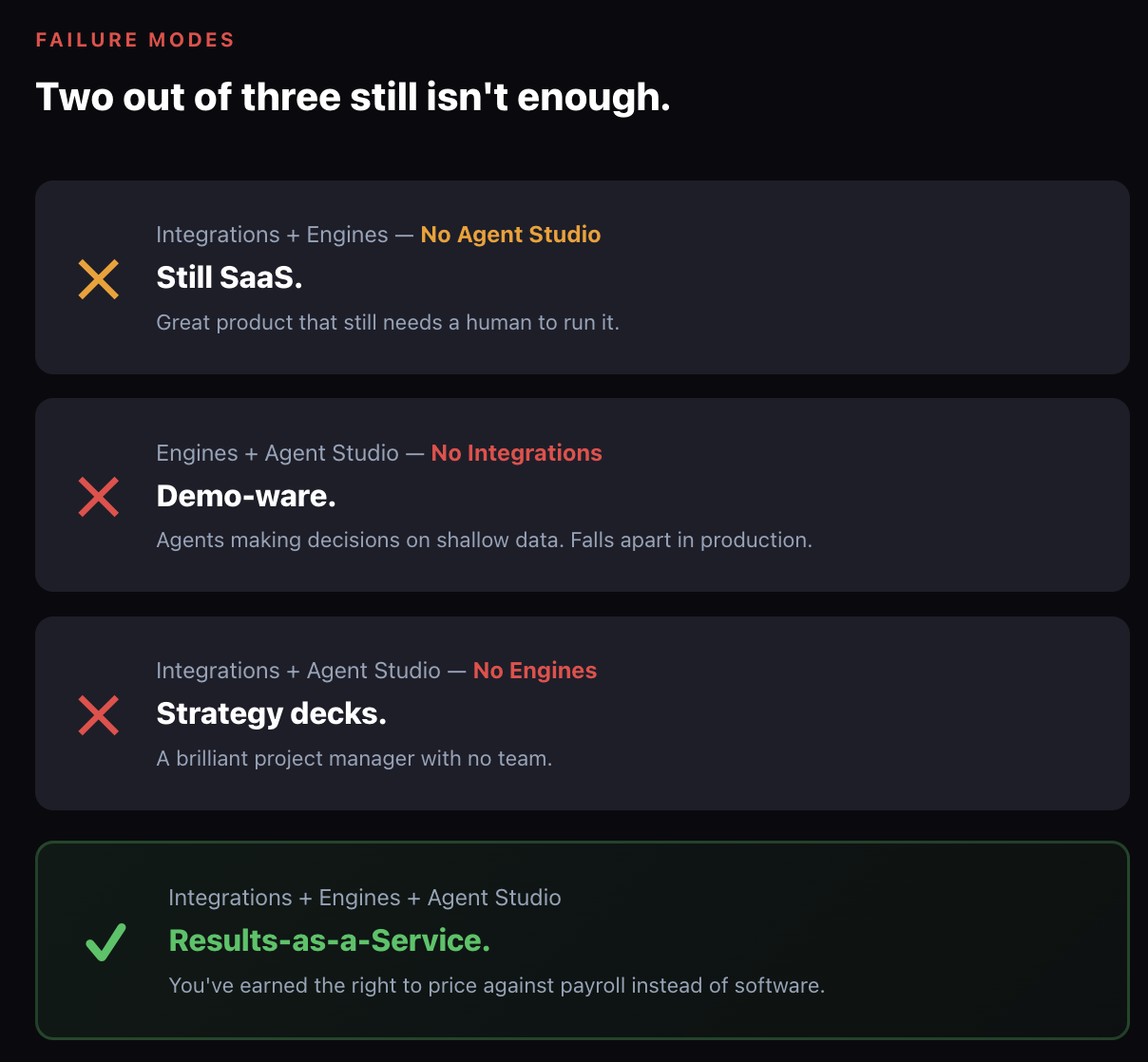This screenshot has width=1148, height=1062.
Task: Click the green checkmark icon
Action: 105,942
